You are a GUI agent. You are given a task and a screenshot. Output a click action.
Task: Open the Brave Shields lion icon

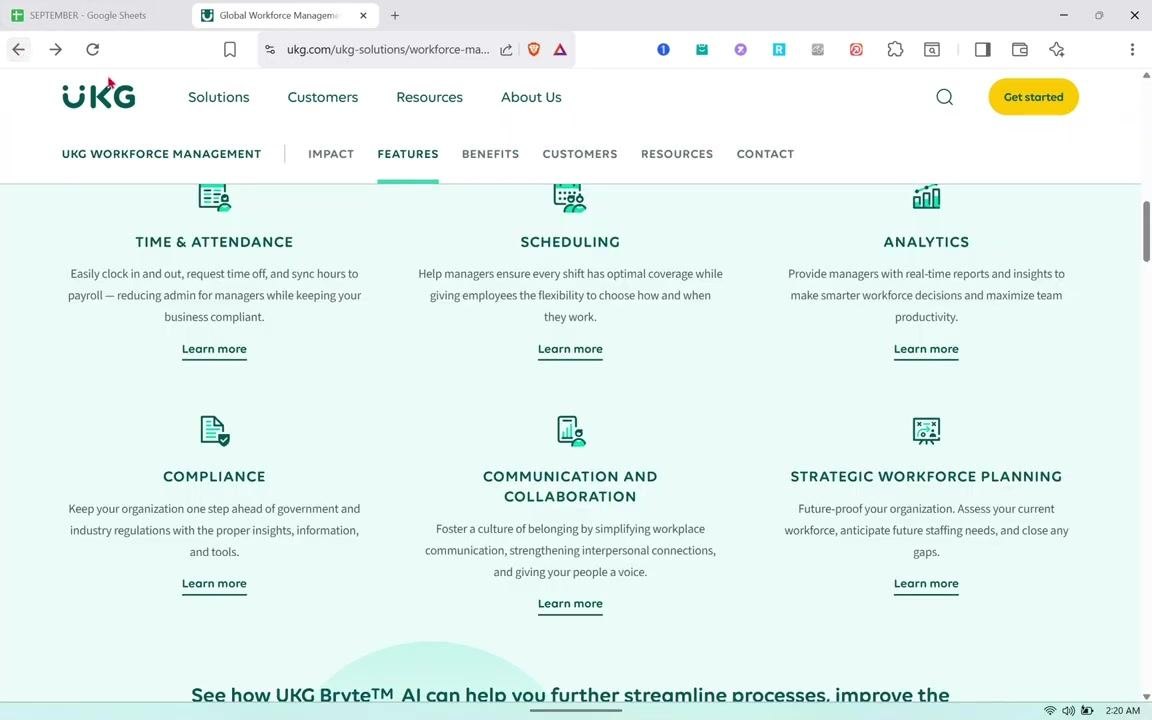pos(534,49)
